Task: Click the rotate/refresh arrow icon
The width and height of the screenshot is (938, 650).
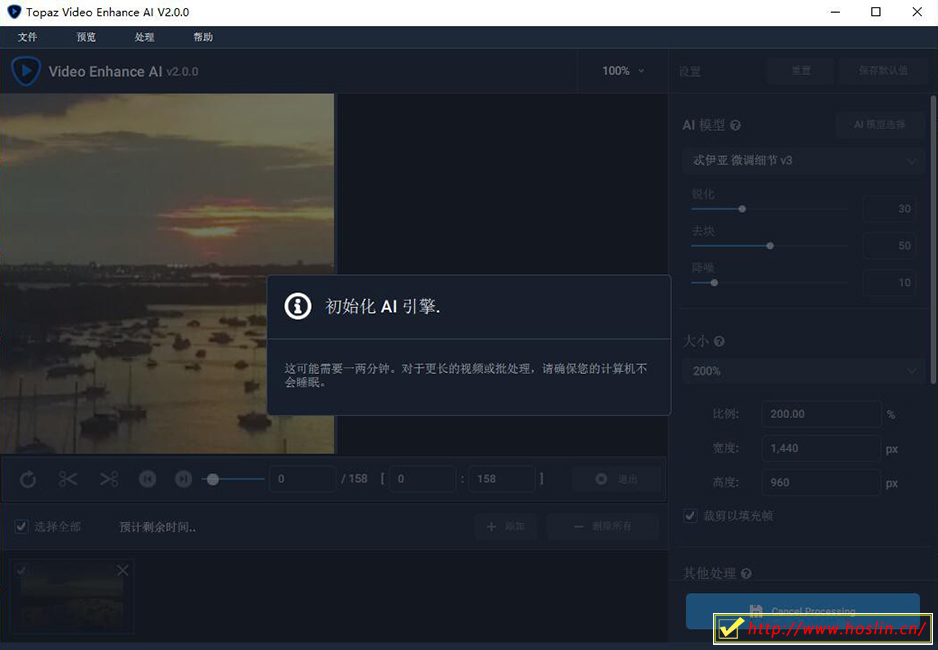Action: pyautogui.click(x=28, y=479)
